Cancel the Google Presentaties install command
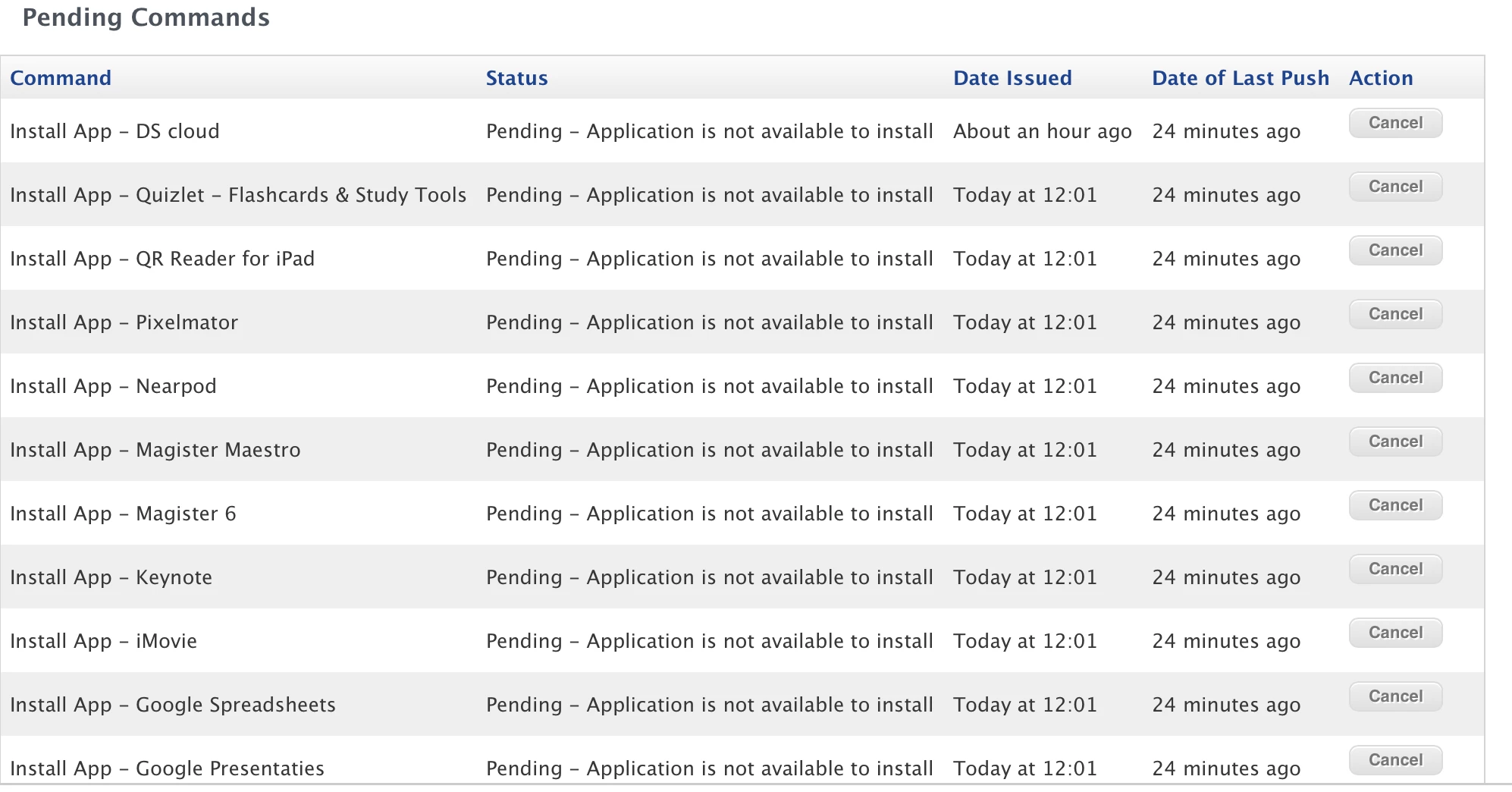Viewport: 1512px width, 792px height. click(x=1395, y=760)
